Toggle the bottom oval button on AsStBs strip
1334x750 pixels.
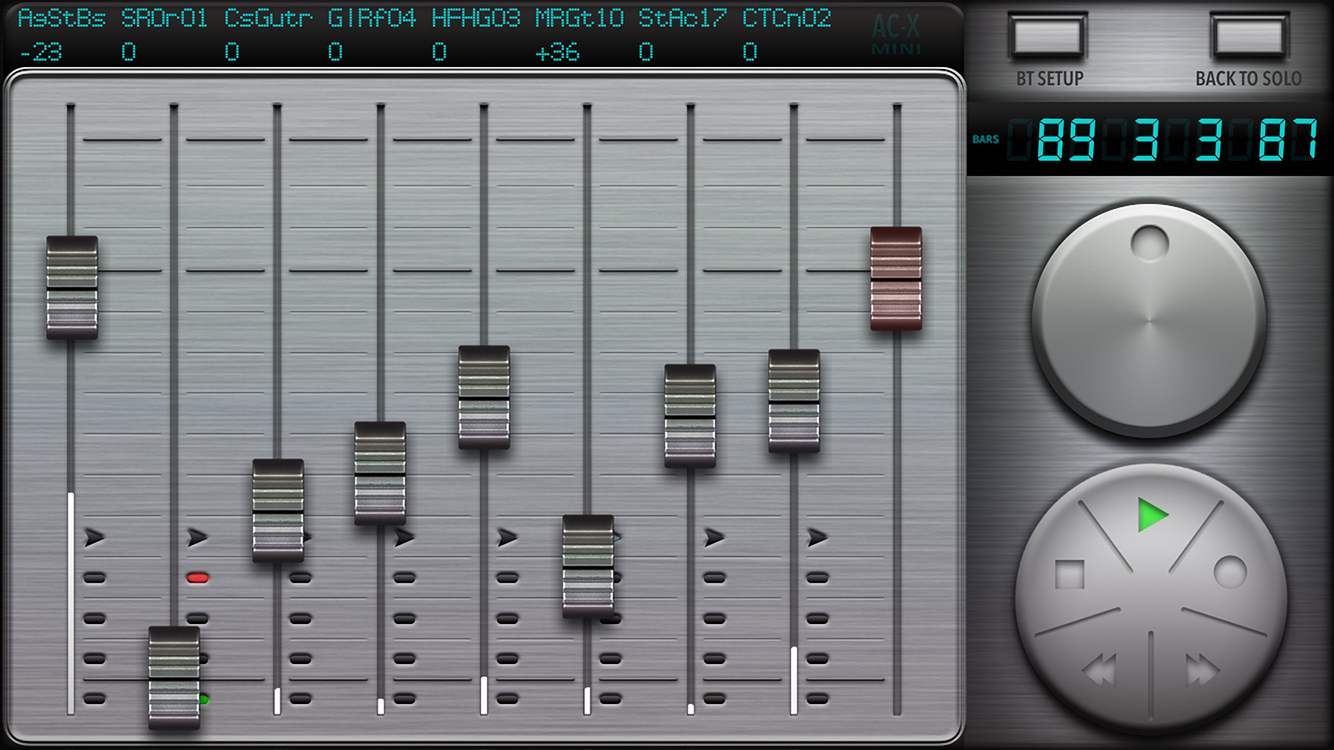[95, 698]
